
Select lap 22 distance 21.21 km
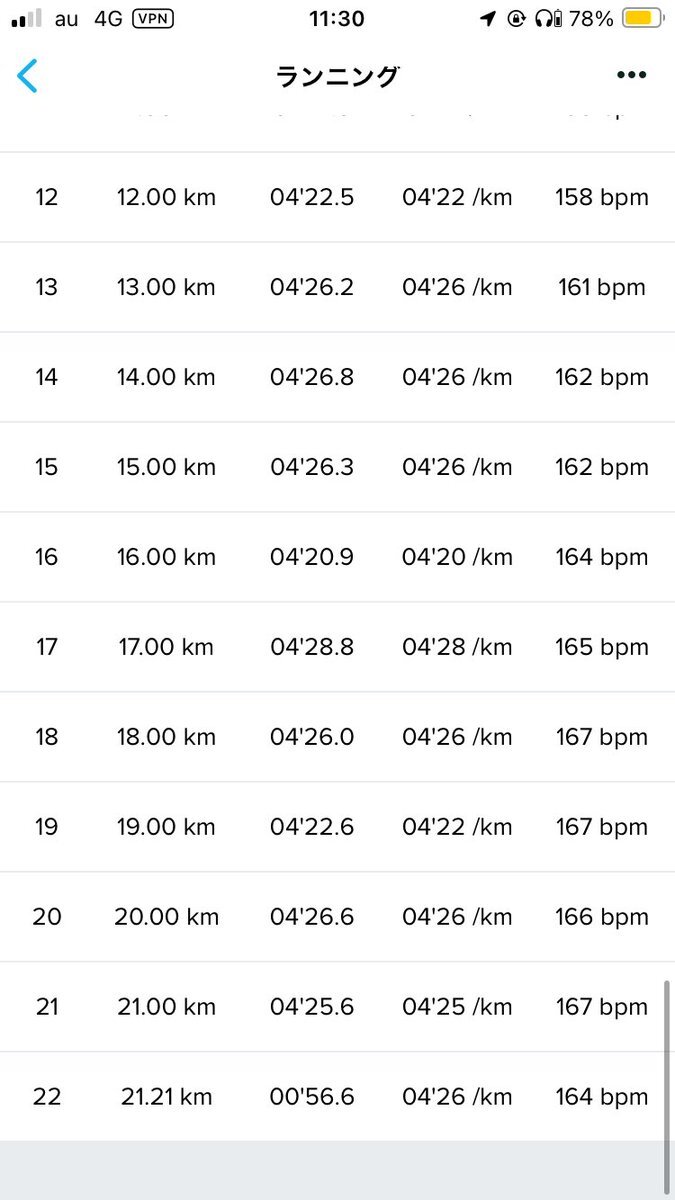pos(166,1097)
